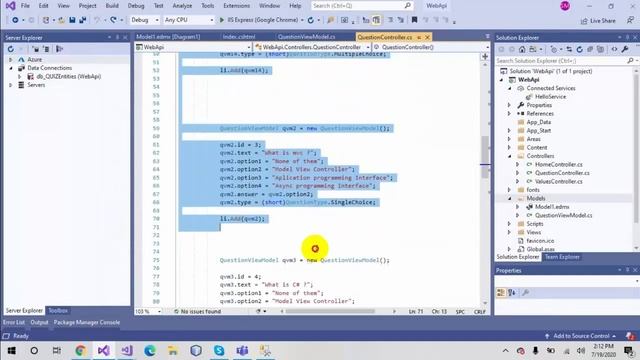Open Skype from the taskbar

pos(219,350)
